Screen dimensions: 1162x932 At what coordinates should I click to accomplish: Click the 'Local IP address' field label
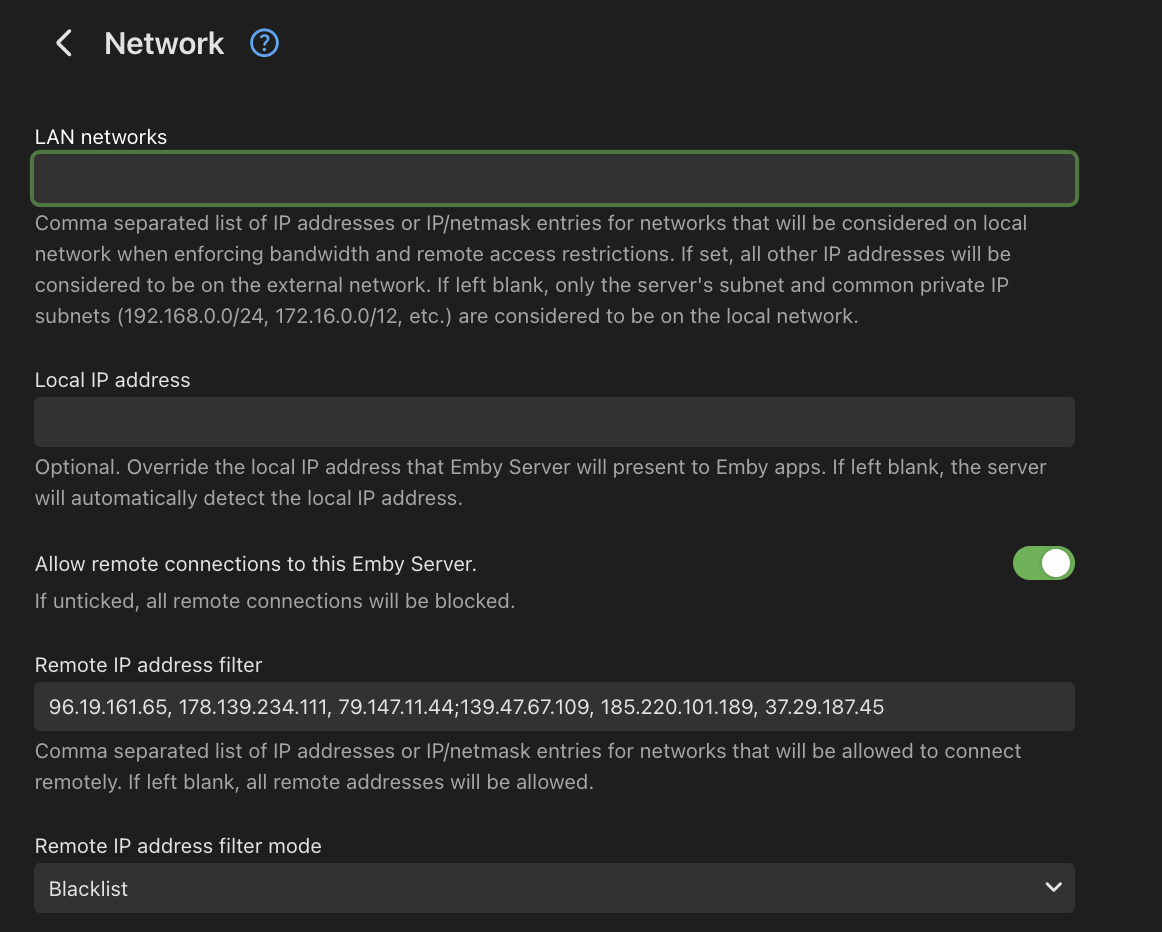(112, 380)
